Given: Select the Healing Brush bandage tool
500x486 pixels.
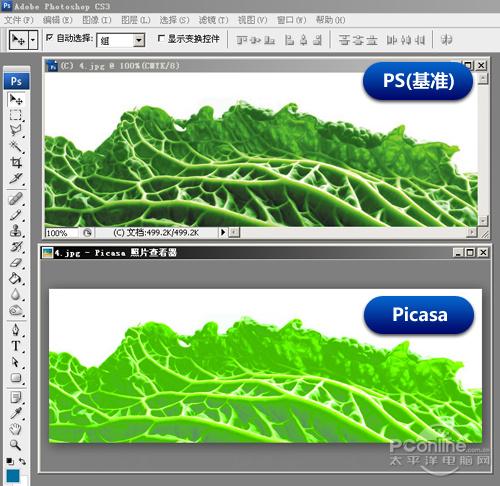Looking at the screenshot, I should (x=15, y=199).
